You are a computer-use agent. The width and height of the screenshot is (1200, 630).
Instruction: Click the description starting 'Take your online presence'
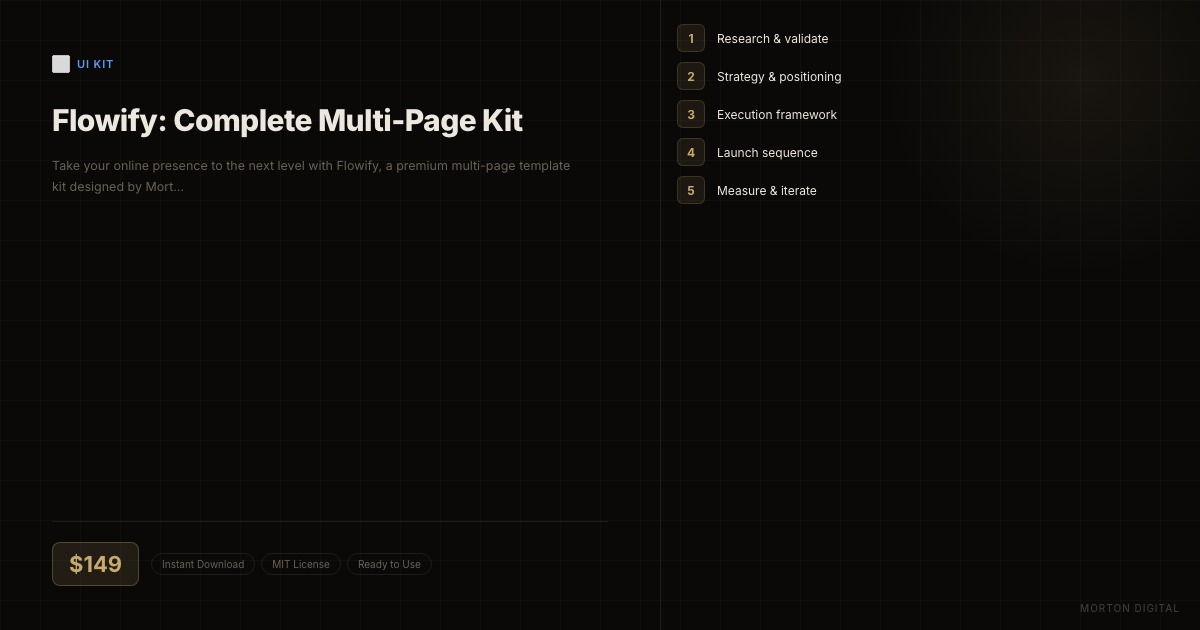[311, 176]
